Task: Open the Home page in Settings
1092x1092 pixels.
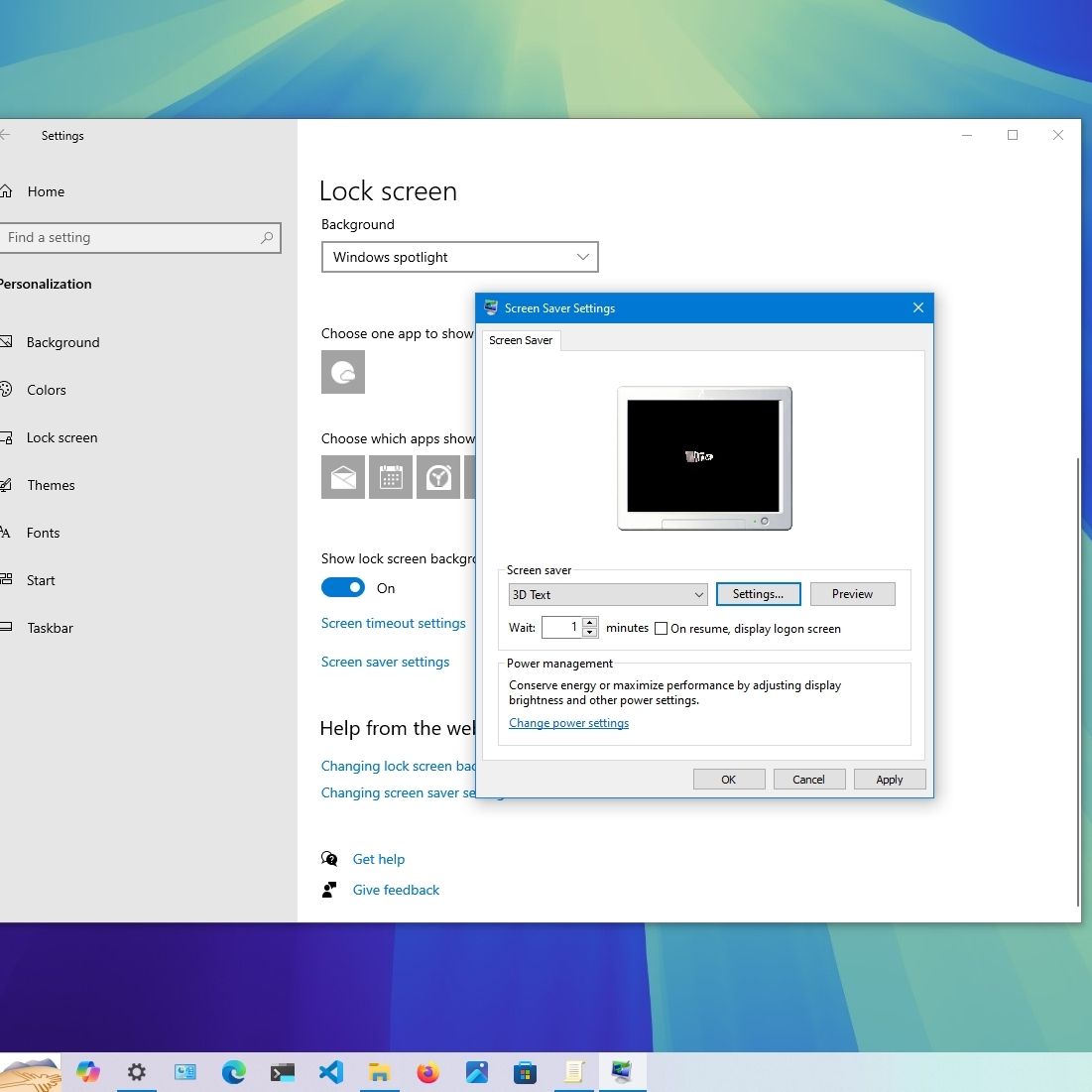Action: tap(35, 191)
